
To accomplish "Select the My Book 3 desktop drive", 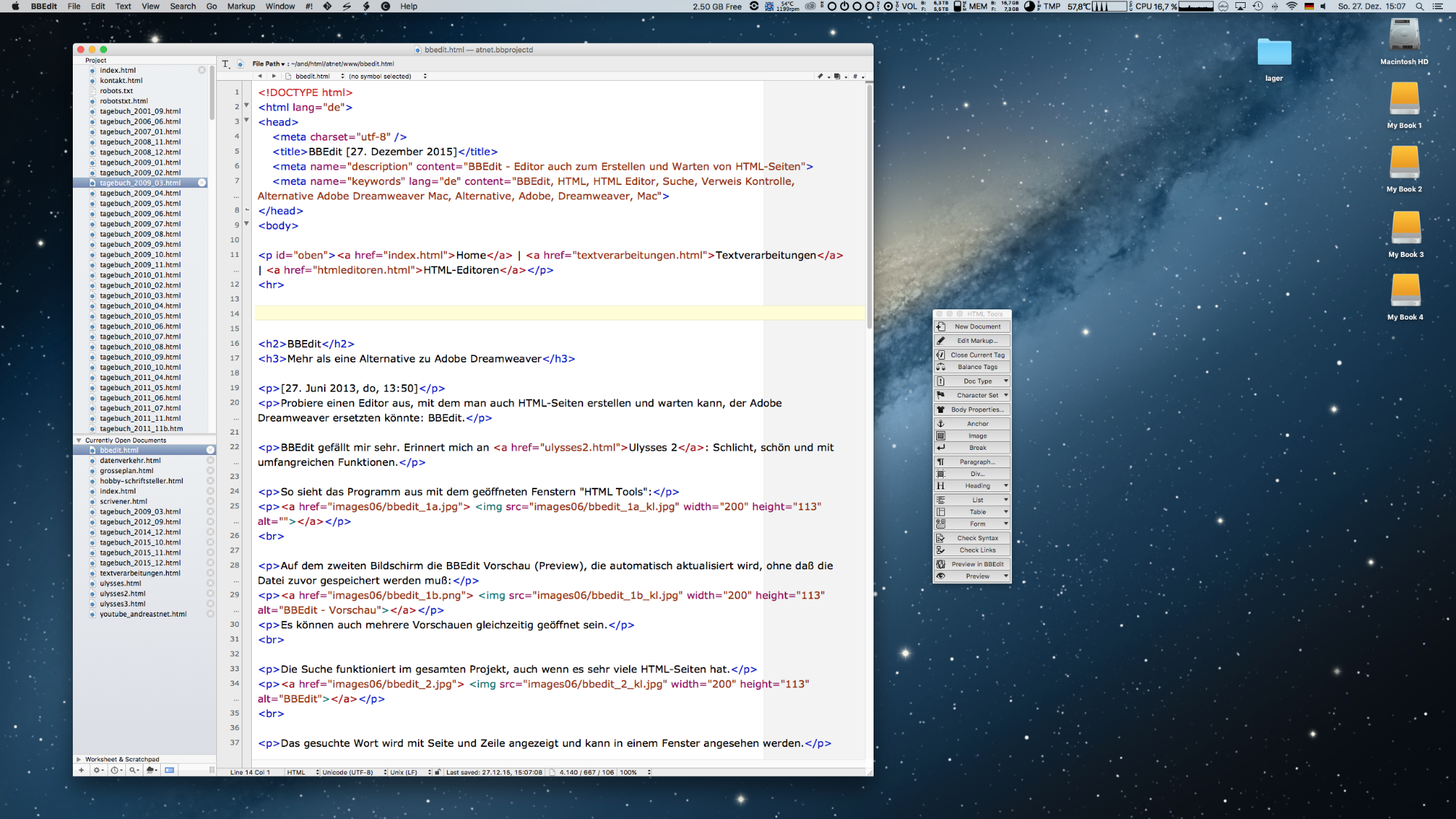I will pos(1406,234).
